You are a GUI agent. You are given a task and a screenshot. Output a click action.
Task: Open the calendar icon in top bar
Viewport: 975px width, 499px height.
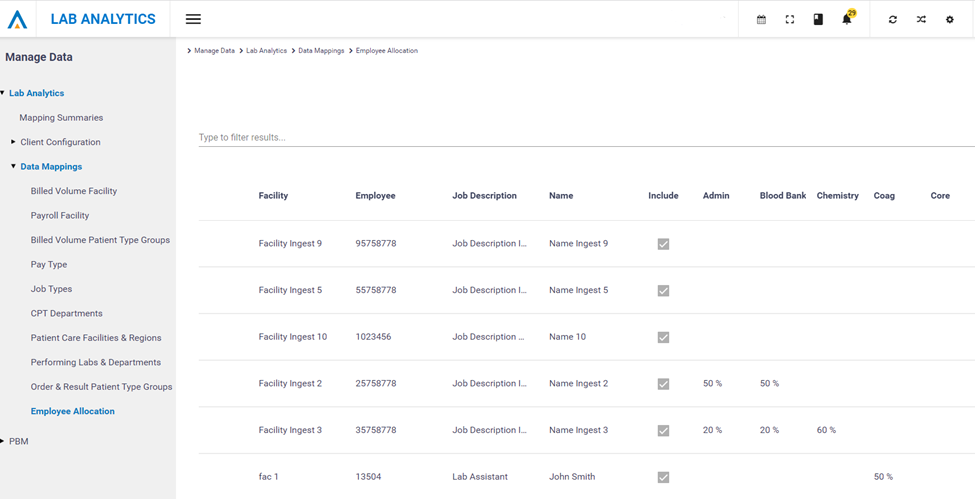point(761,19)
